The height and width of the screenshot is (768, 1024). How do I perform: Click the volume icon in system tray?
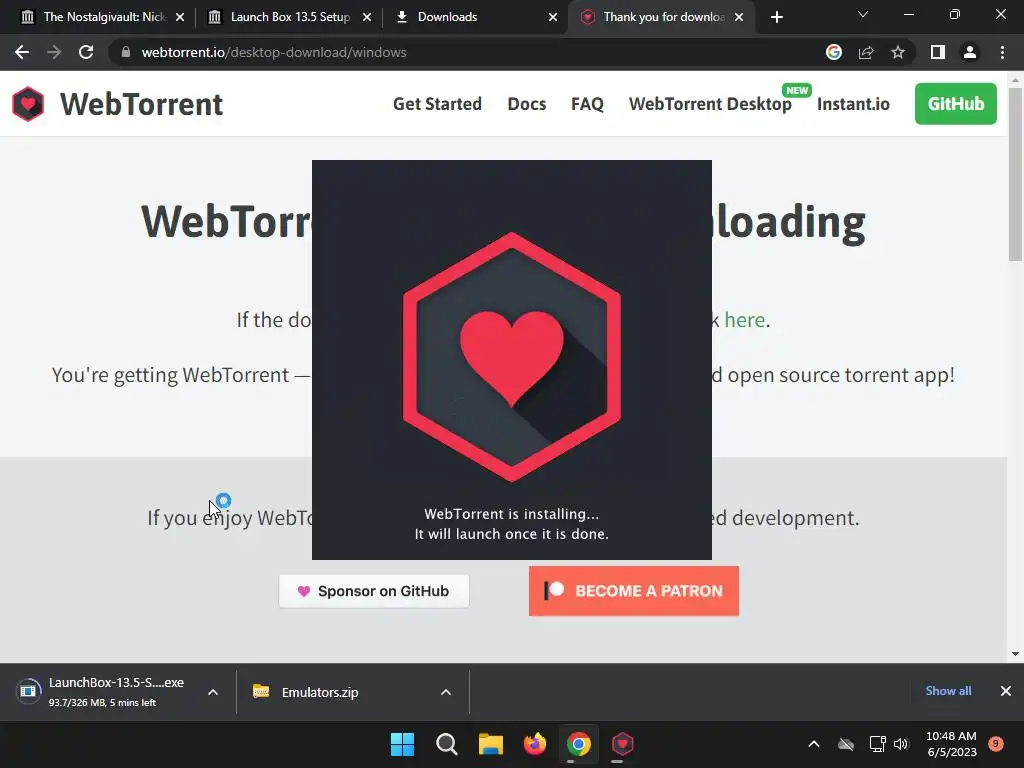[901, 744]
